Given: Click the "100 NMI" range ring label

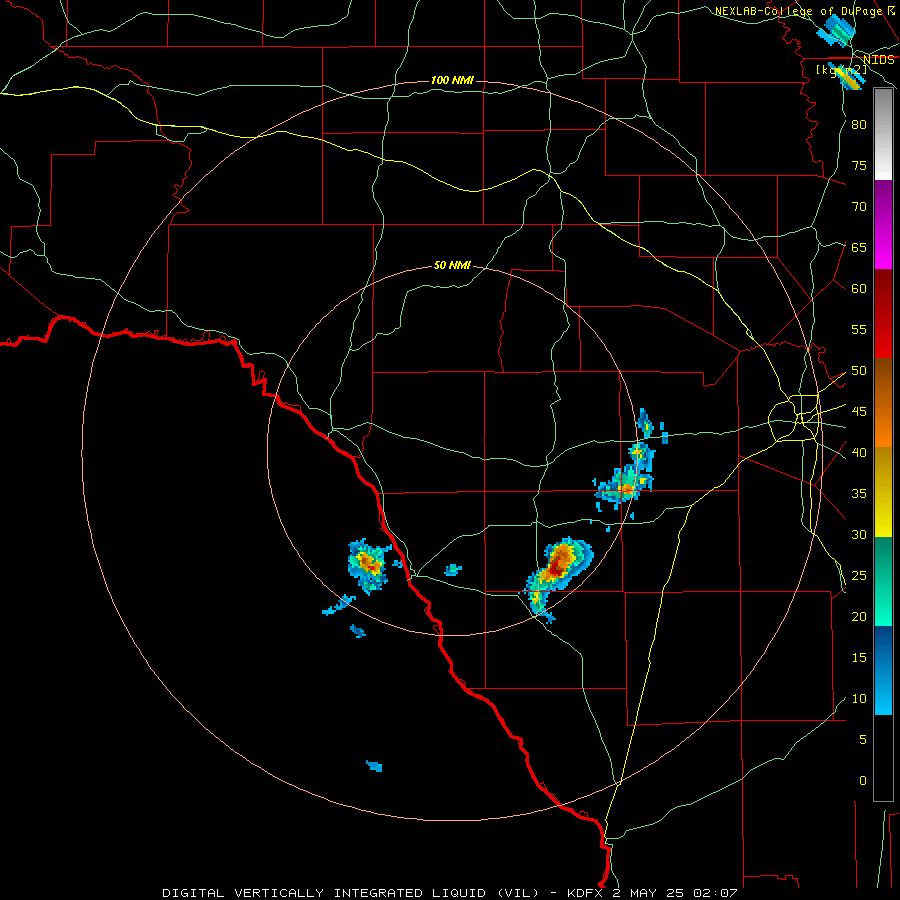Looking at the screenshot, I should 452,80.
